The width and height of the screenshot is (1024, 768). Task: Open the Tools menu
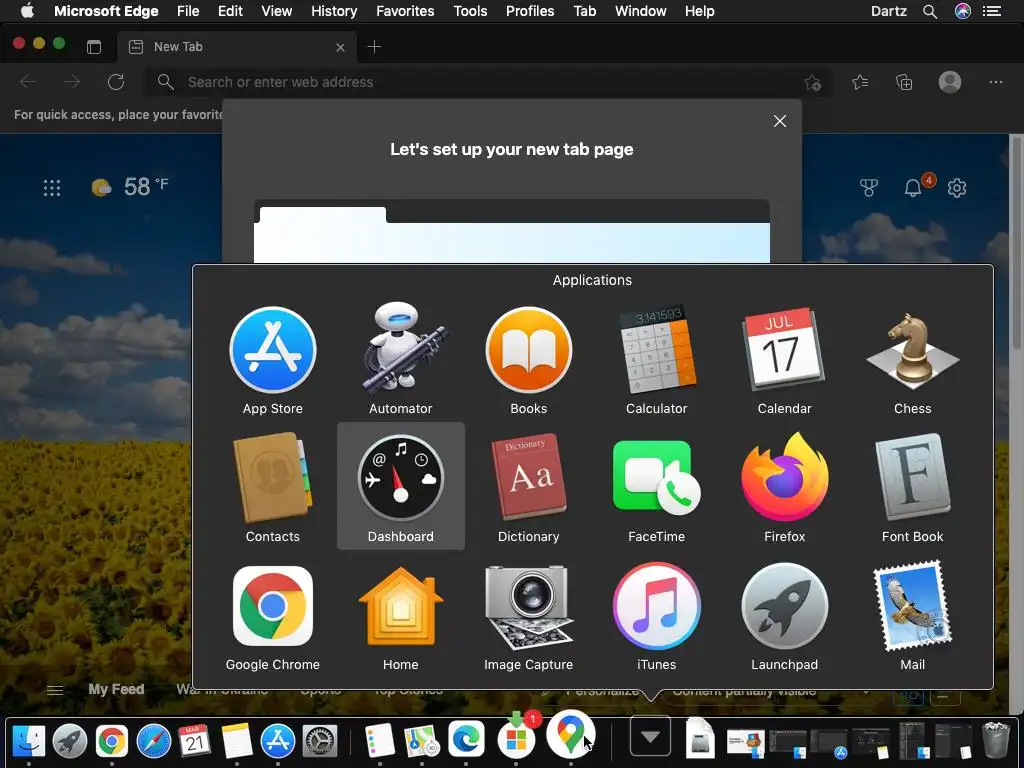[x=470, y=11]
